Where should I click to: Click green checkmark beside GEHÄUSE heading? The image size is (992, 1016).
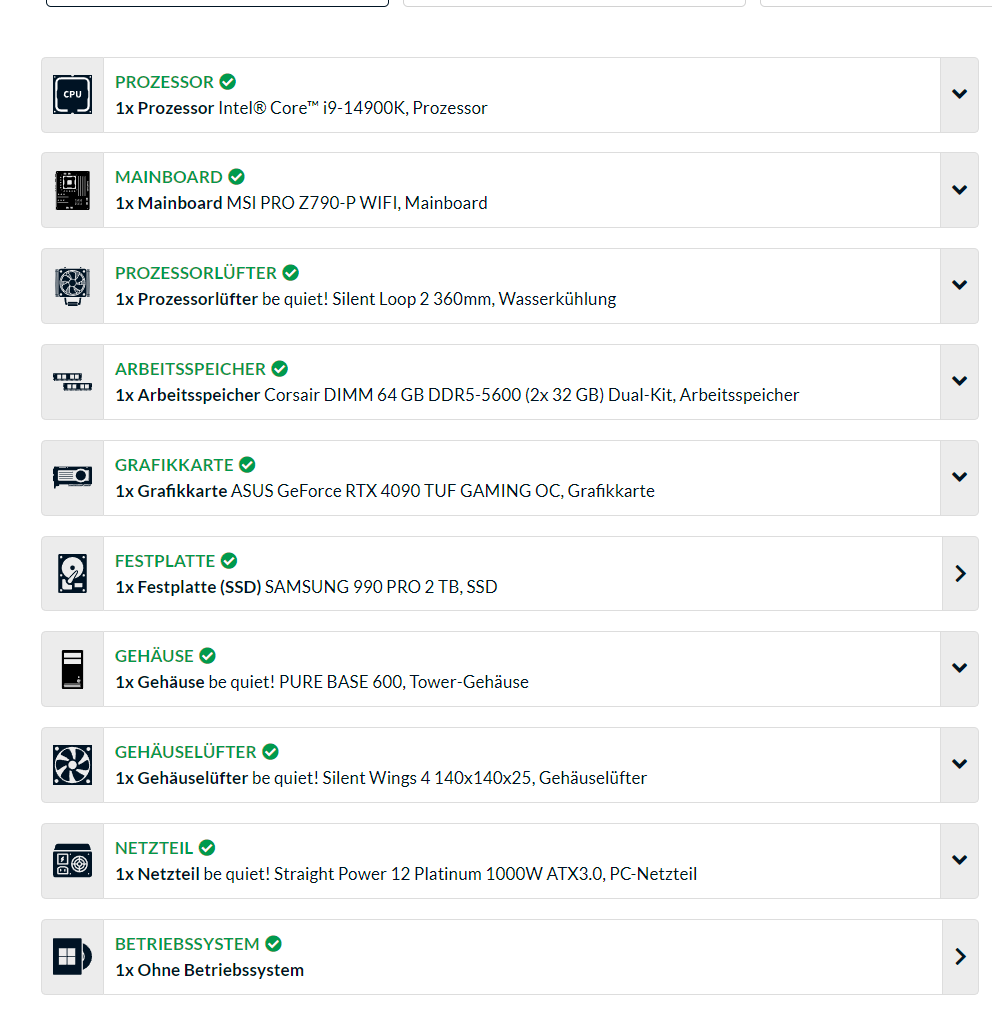pos(207,656)
